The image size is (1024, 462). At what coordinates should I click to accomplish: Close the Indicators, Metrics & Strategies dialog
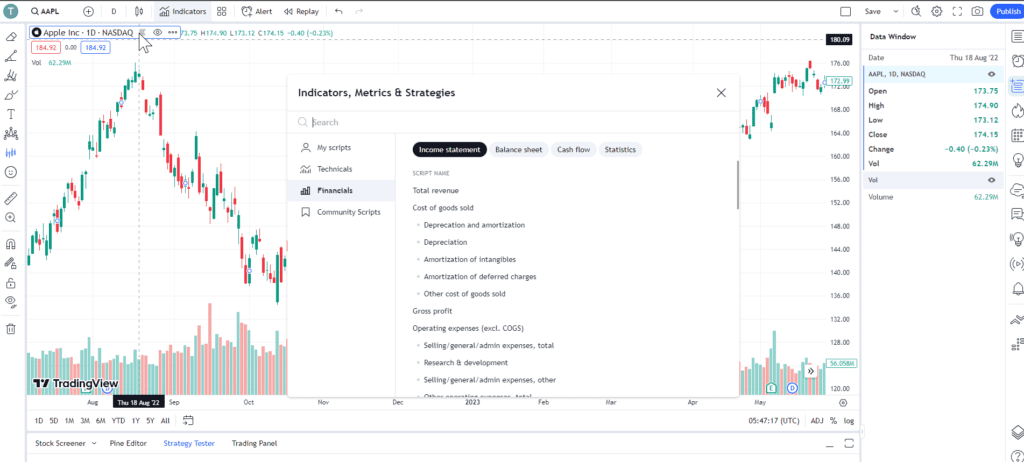tap(721, 93)
